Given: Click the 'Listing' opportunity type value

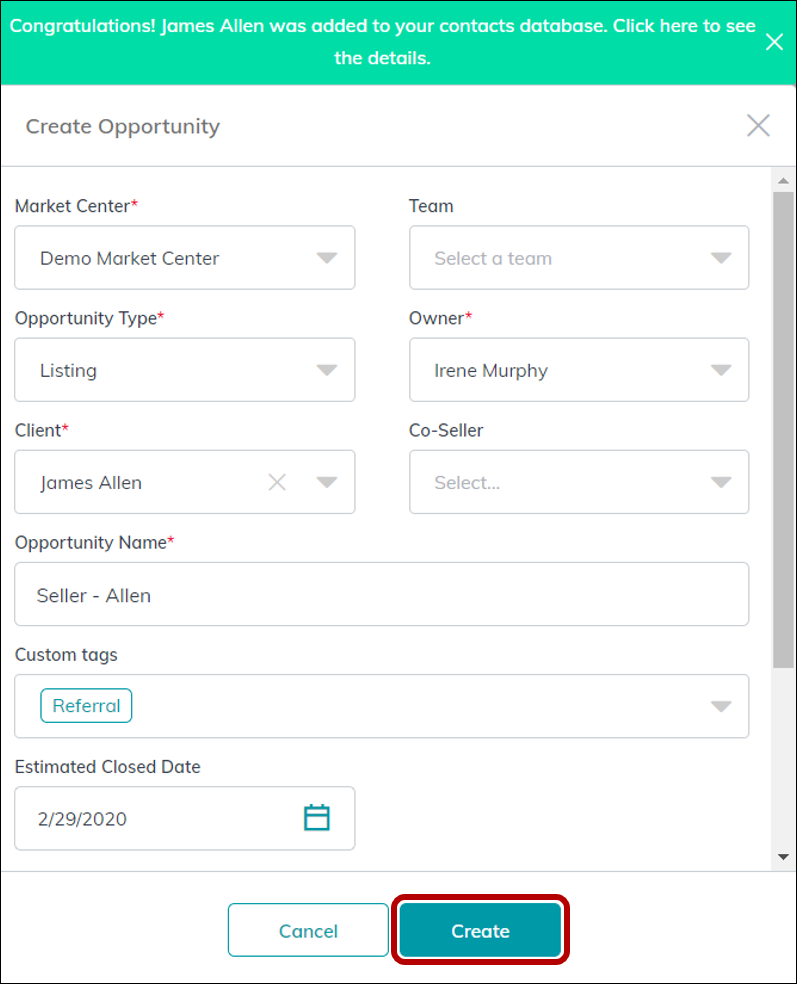Looking at the screenshot, I should tap(68, 371).
